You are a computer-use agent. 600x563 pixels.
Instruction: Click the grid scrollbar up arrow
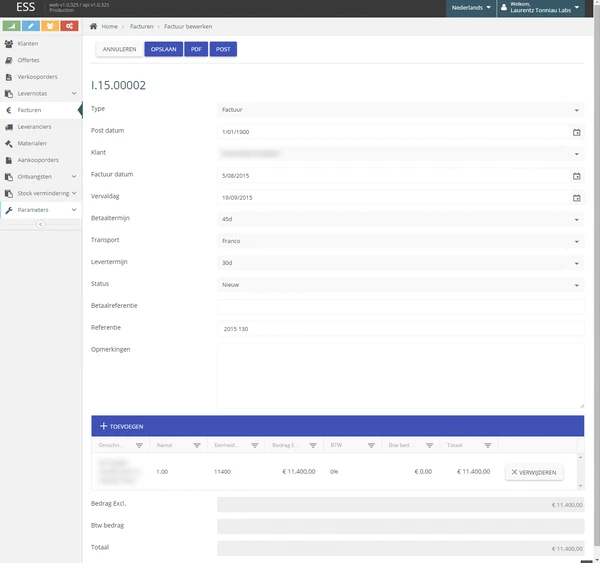coord(580,457)
